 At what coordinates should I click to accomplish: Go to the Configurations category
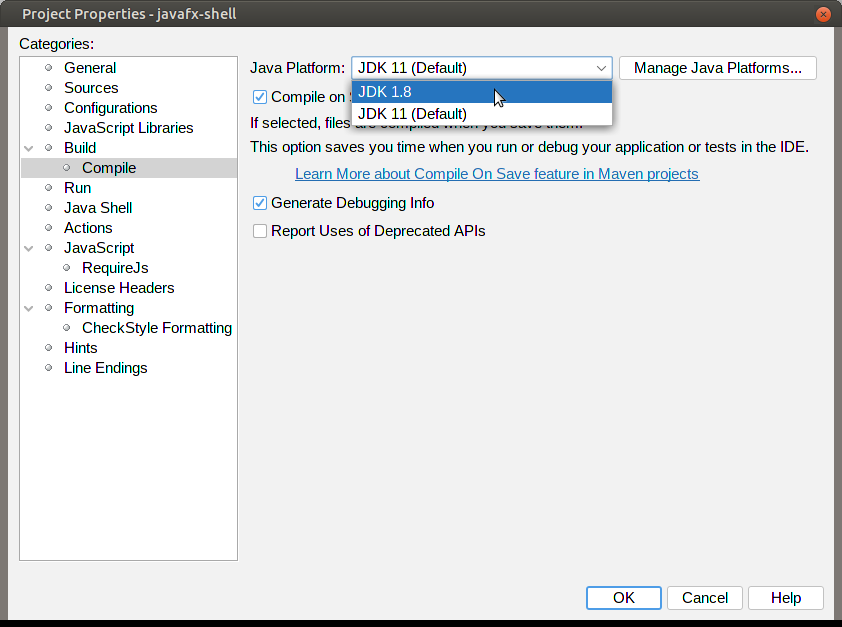pos(110,108)
